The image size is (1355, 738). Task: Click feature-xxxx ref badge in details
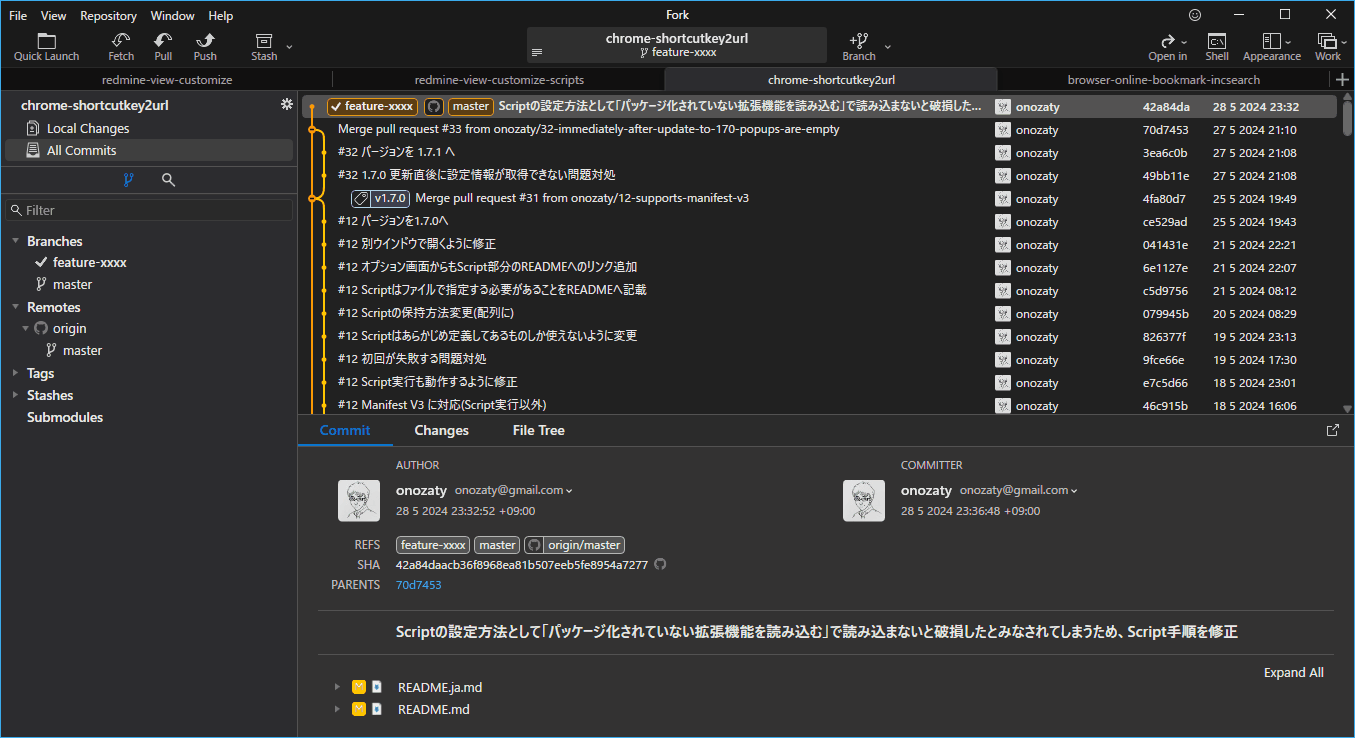pos(433,545)
